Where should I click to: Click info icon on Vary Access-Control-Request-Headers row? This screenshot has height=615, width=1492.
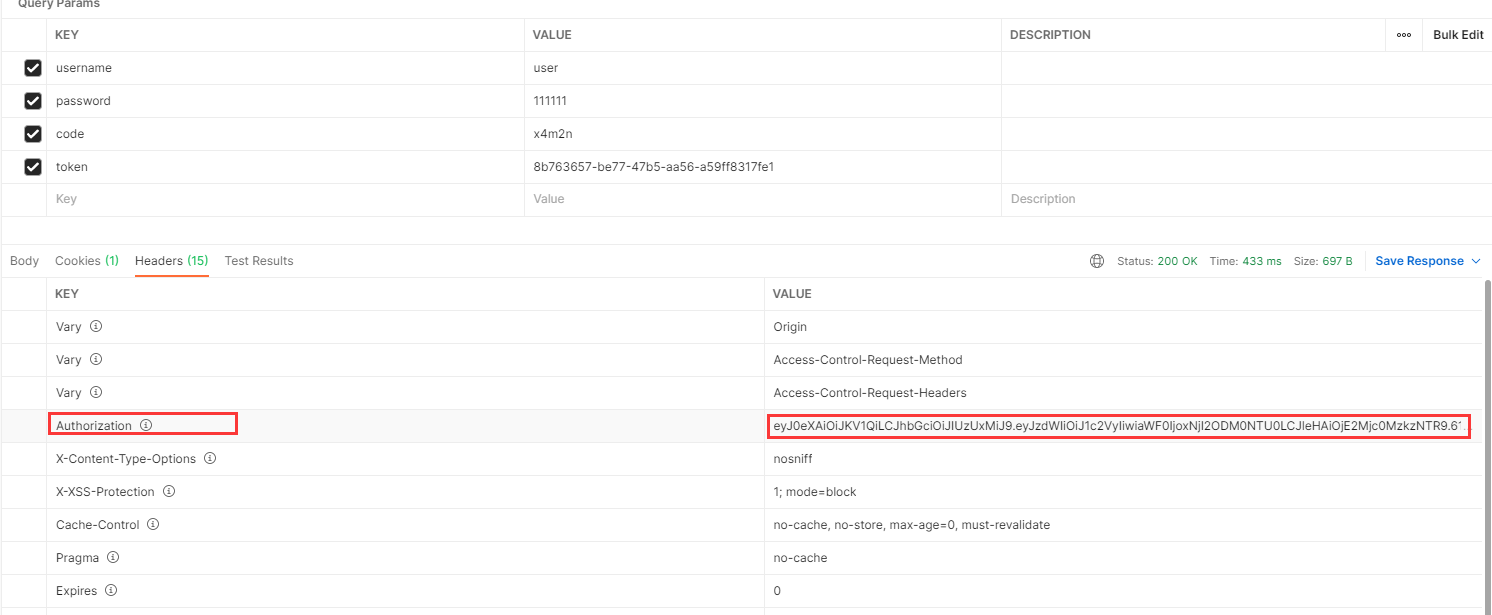point(96,392)
